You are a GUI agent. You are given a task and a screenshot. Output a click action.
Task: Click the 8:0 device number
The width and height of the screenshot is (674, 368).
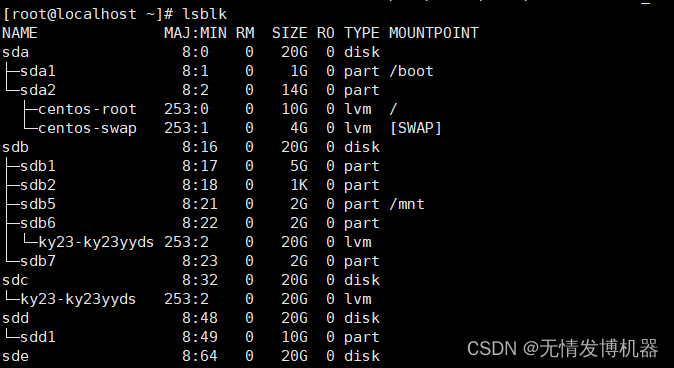pos(196,52)
